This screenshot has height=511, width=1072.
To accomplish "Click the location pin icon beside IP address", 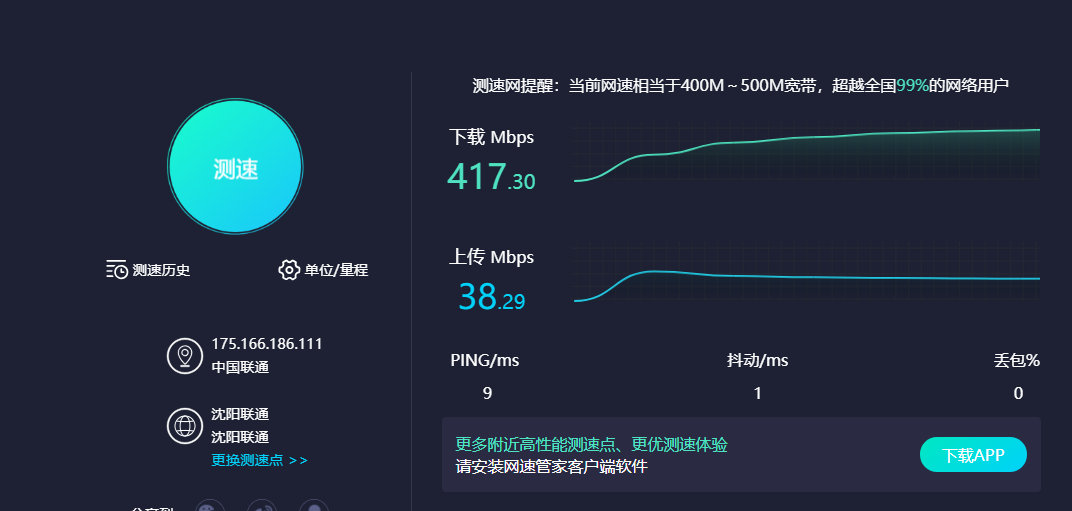I will click(185, 356).
